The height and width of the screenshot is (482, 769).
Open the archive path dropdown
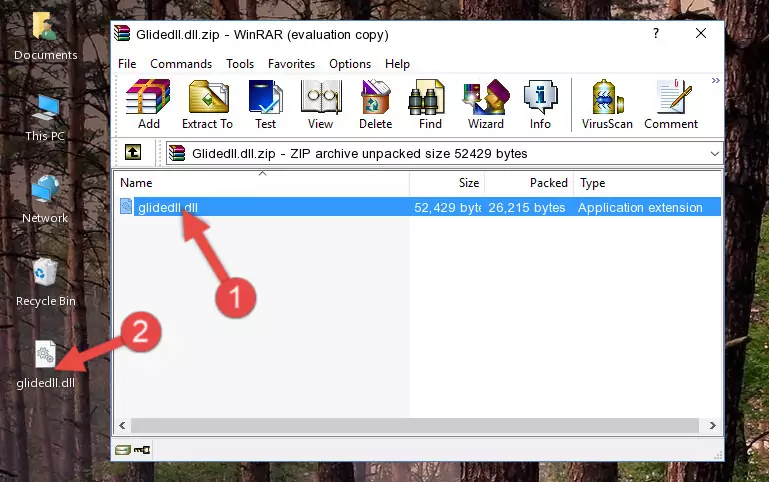(715, 153)
